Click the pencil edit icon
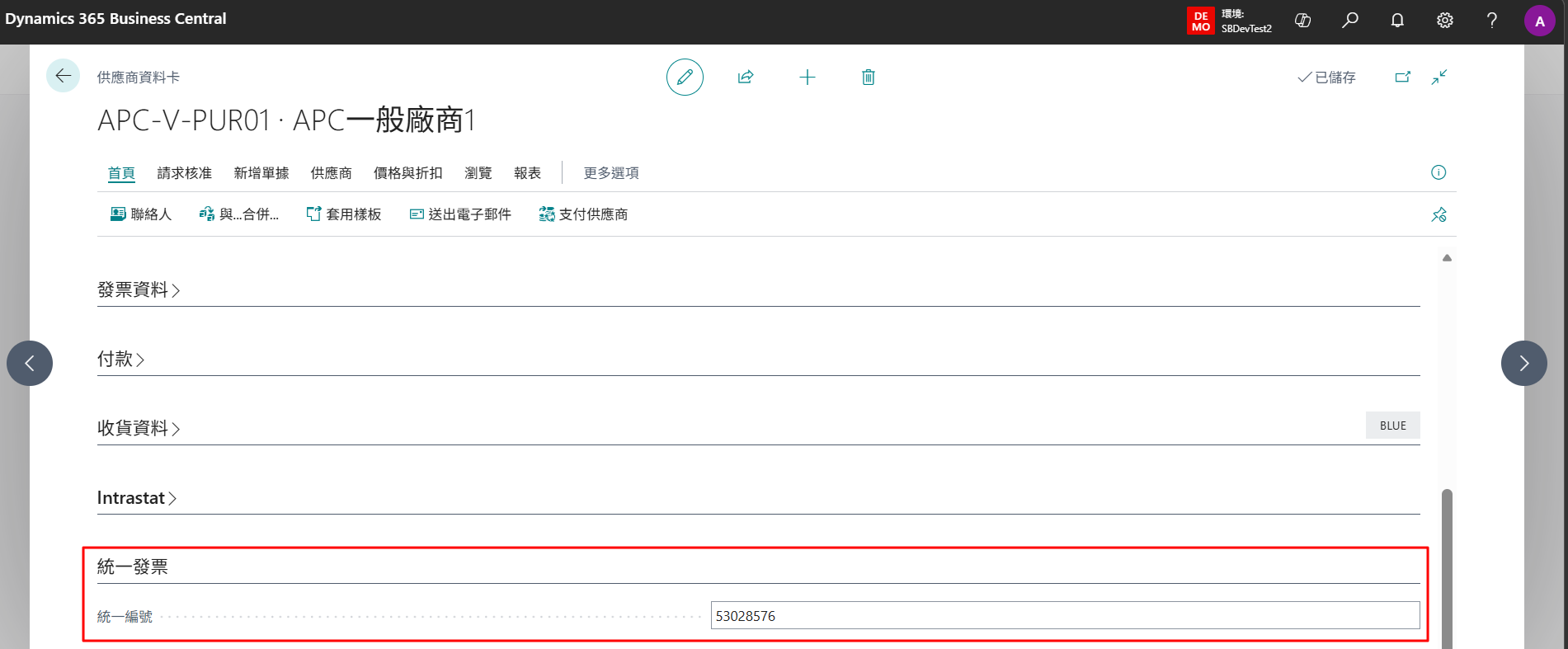Image resolution: width=1568 pixels, height=649 pixels. (x=685, y=77)
